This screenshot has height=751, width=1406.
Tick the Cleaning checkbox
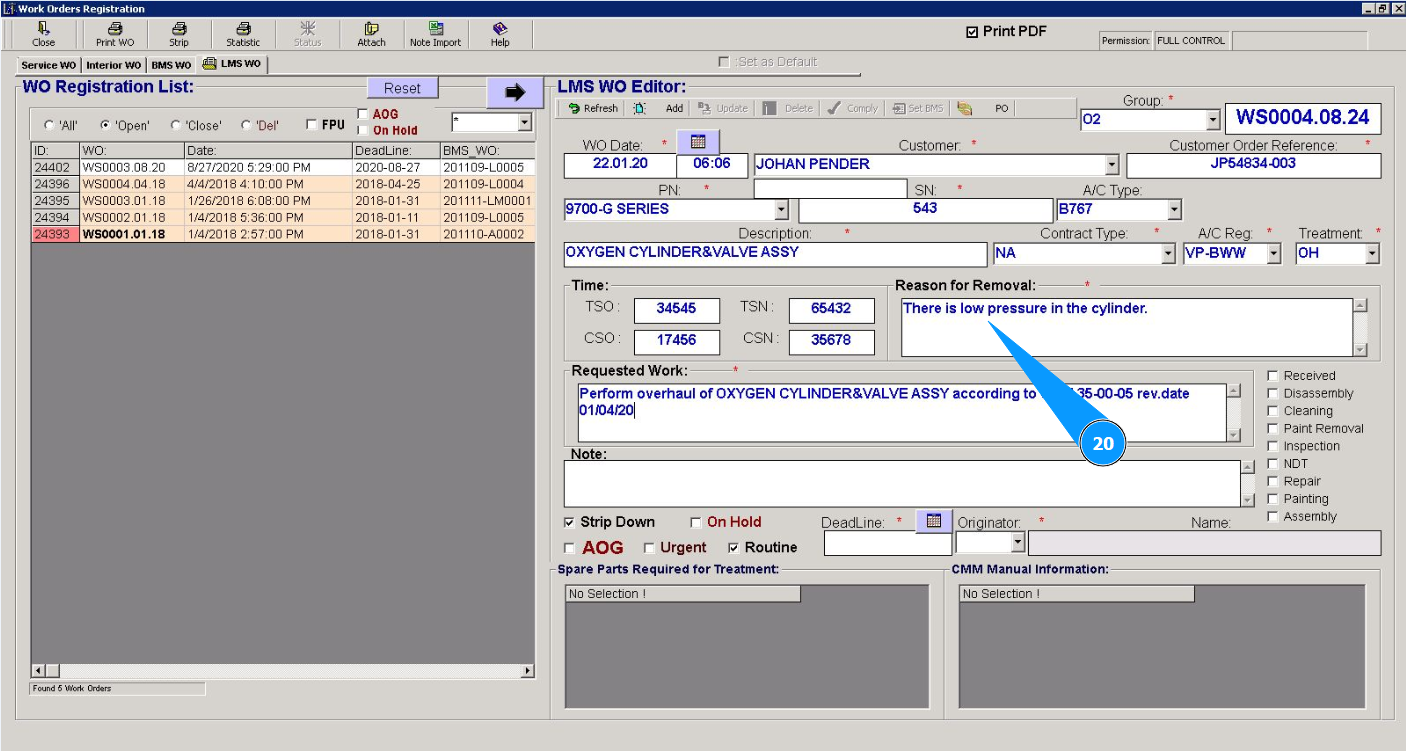click(x=1273, y=411)
